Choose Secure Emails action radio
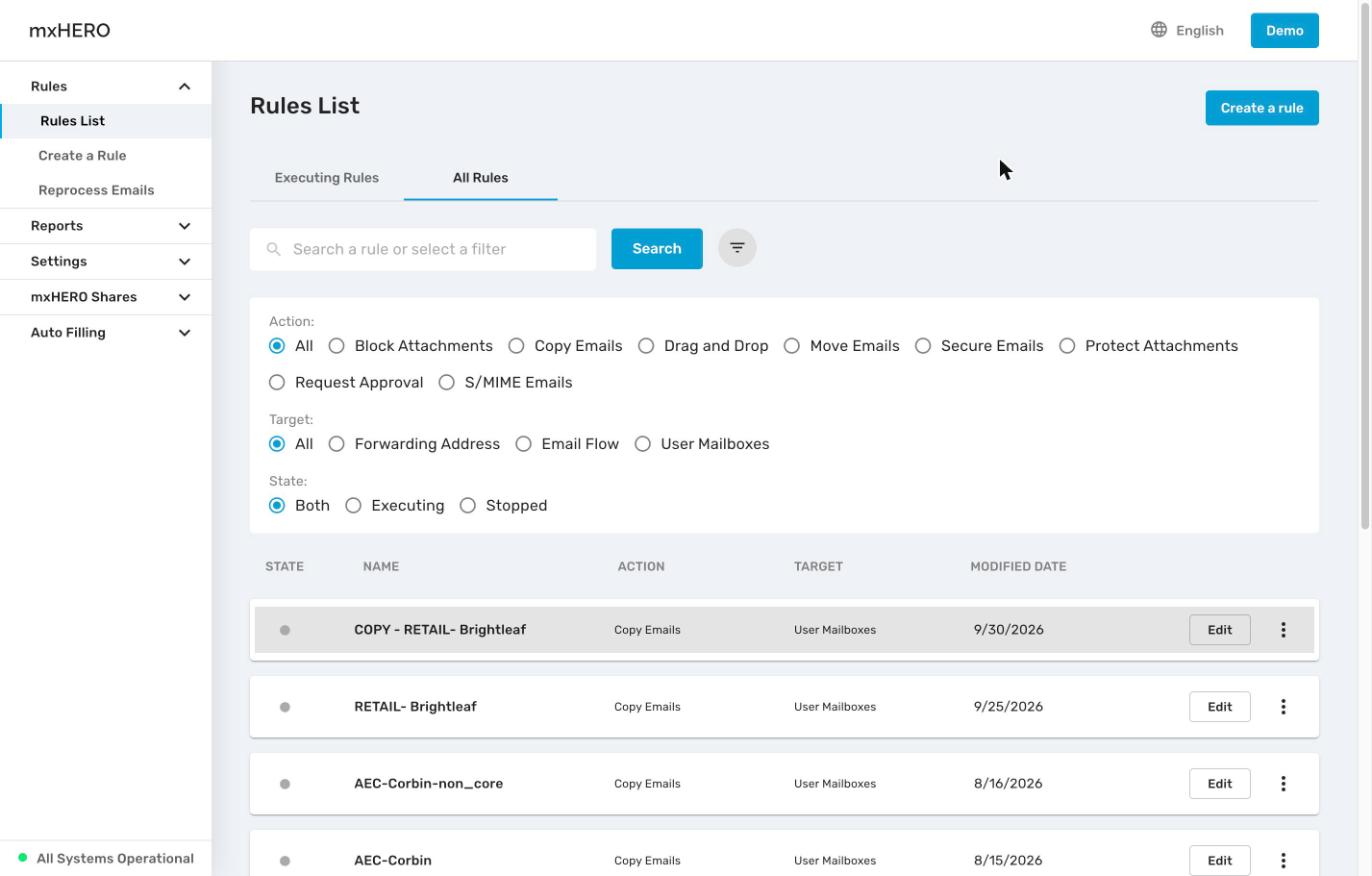The width and height of the screenshot is (1372, 876). point(923,346)
